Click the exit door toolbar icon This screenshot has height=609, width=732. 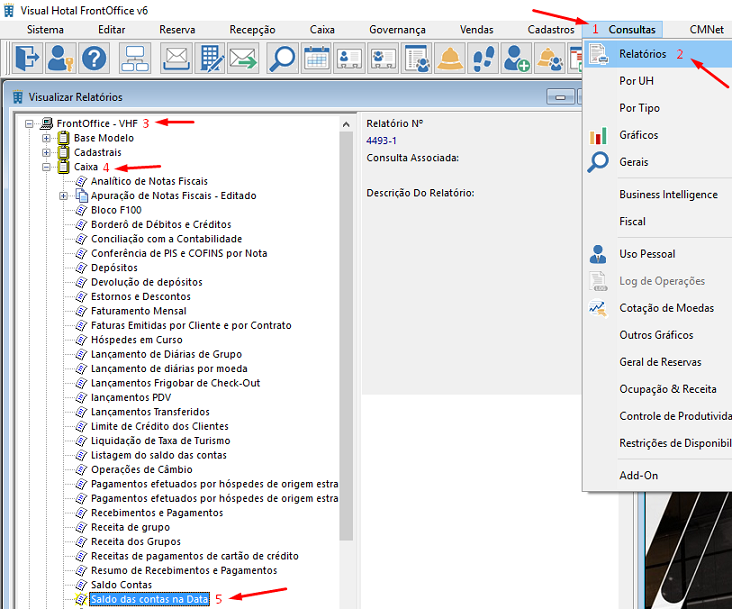[28, 58]
